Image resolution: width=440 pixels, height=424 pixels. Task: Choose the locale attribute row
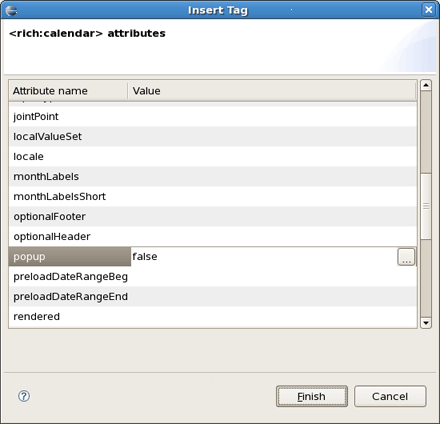(x=213, y=156)
